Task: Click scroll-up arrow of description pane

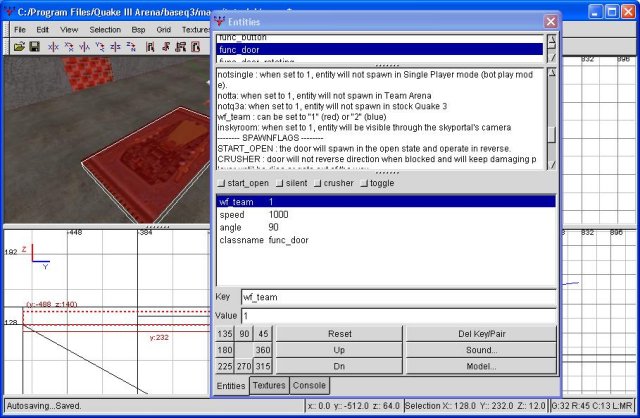Action: [551, 73]
